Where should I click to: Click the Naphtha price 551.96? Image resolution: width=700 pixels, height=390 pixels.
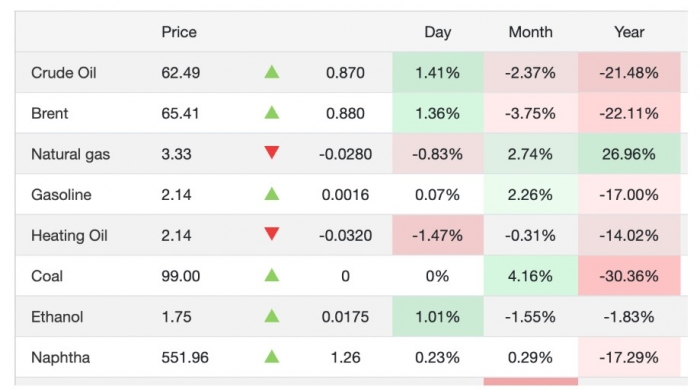(x=185, y=357)
